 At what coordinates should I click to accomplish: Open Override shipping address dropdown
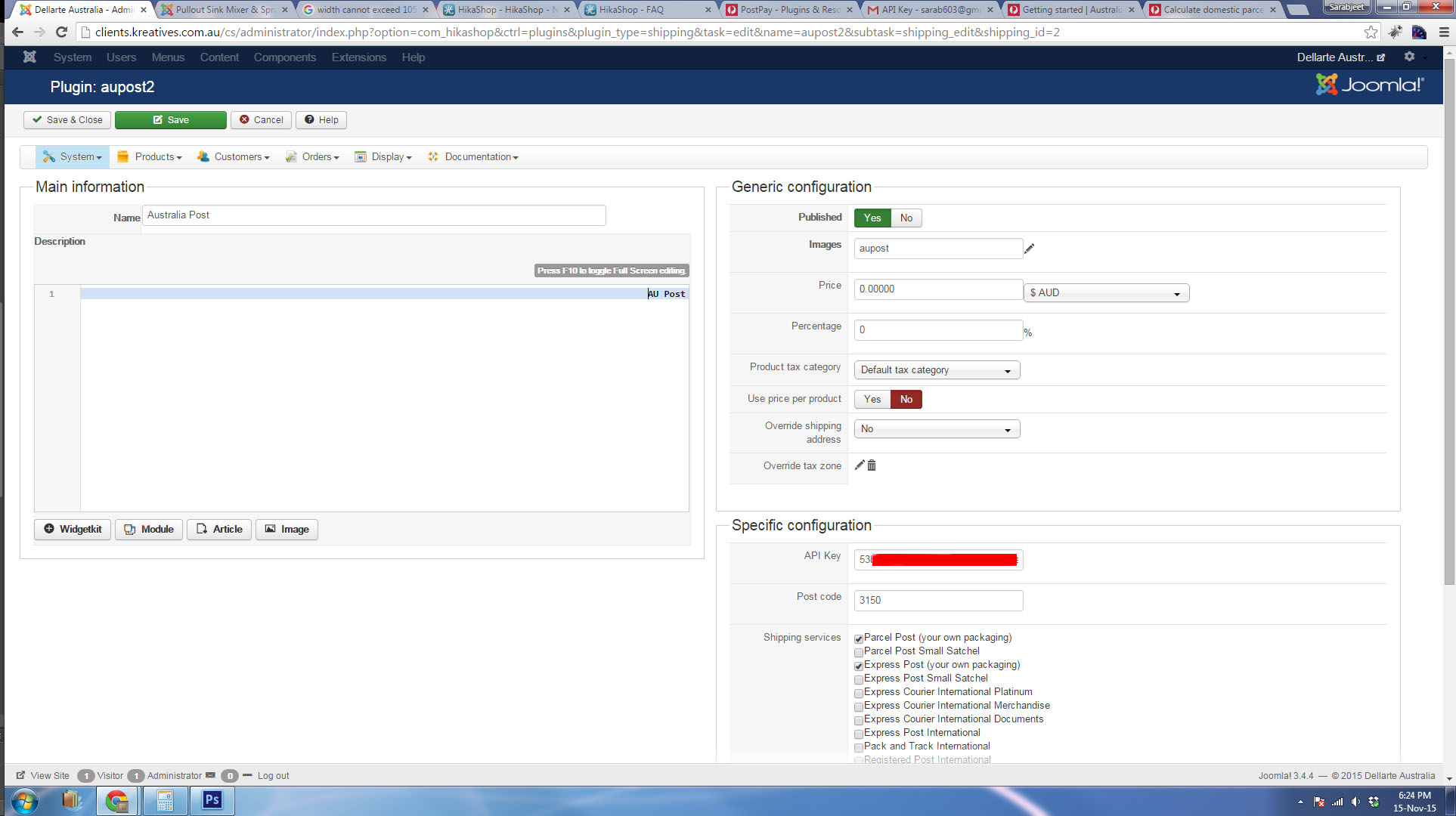936,429
